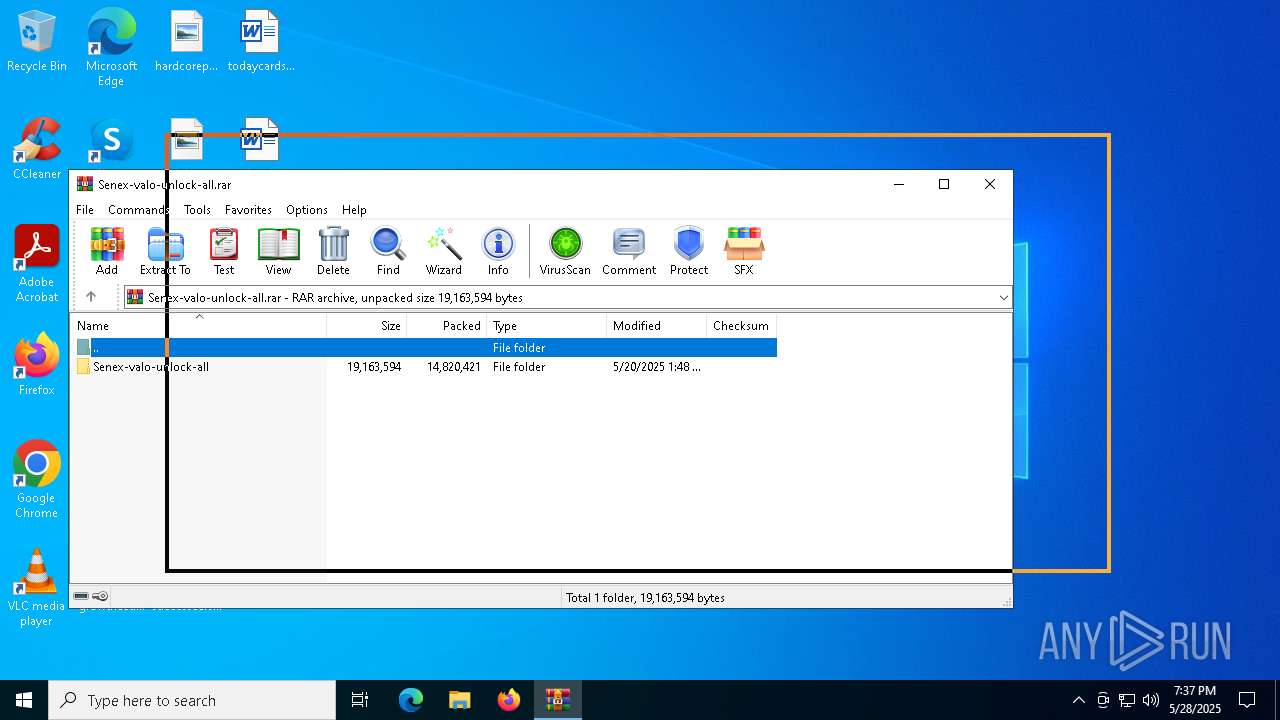1280x720 pixels.
Task: Open the Help menu
Action: pyautogui.click(x=354, y=210)
